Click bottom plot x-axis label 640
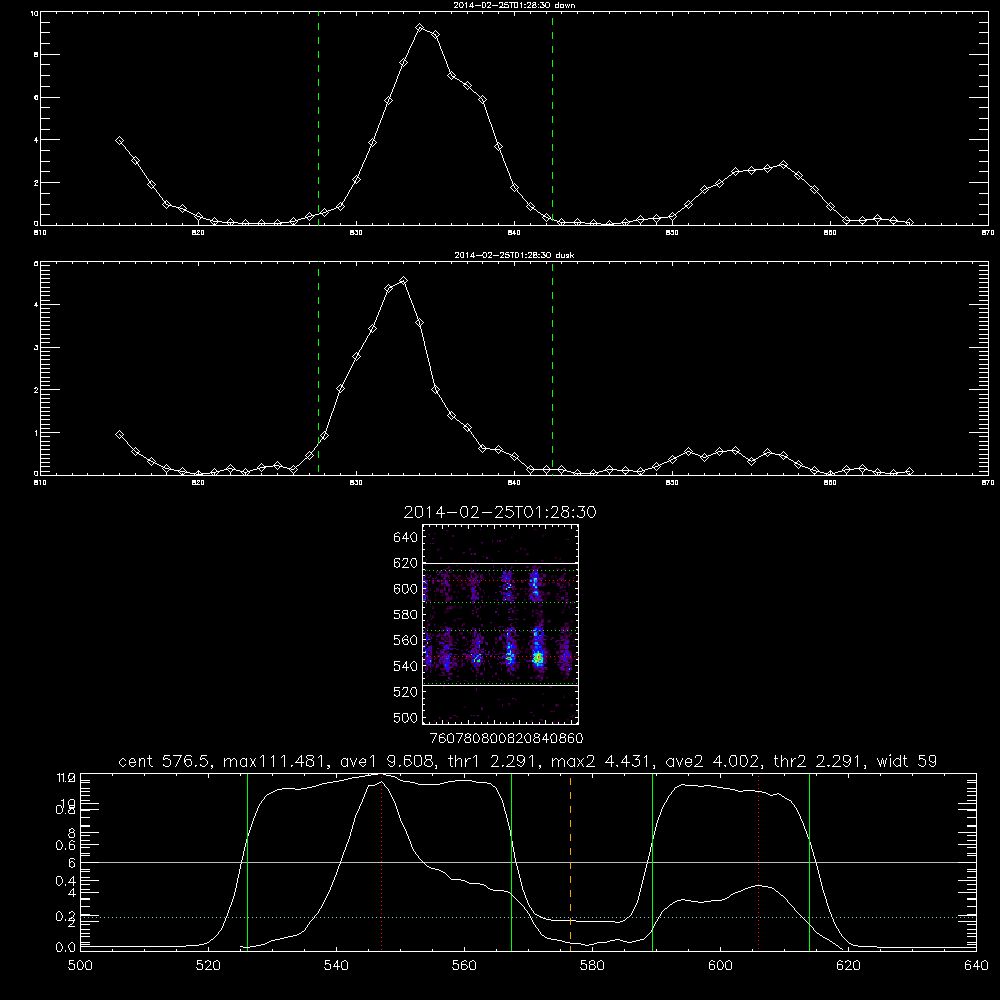 click(x=976, y=966)
